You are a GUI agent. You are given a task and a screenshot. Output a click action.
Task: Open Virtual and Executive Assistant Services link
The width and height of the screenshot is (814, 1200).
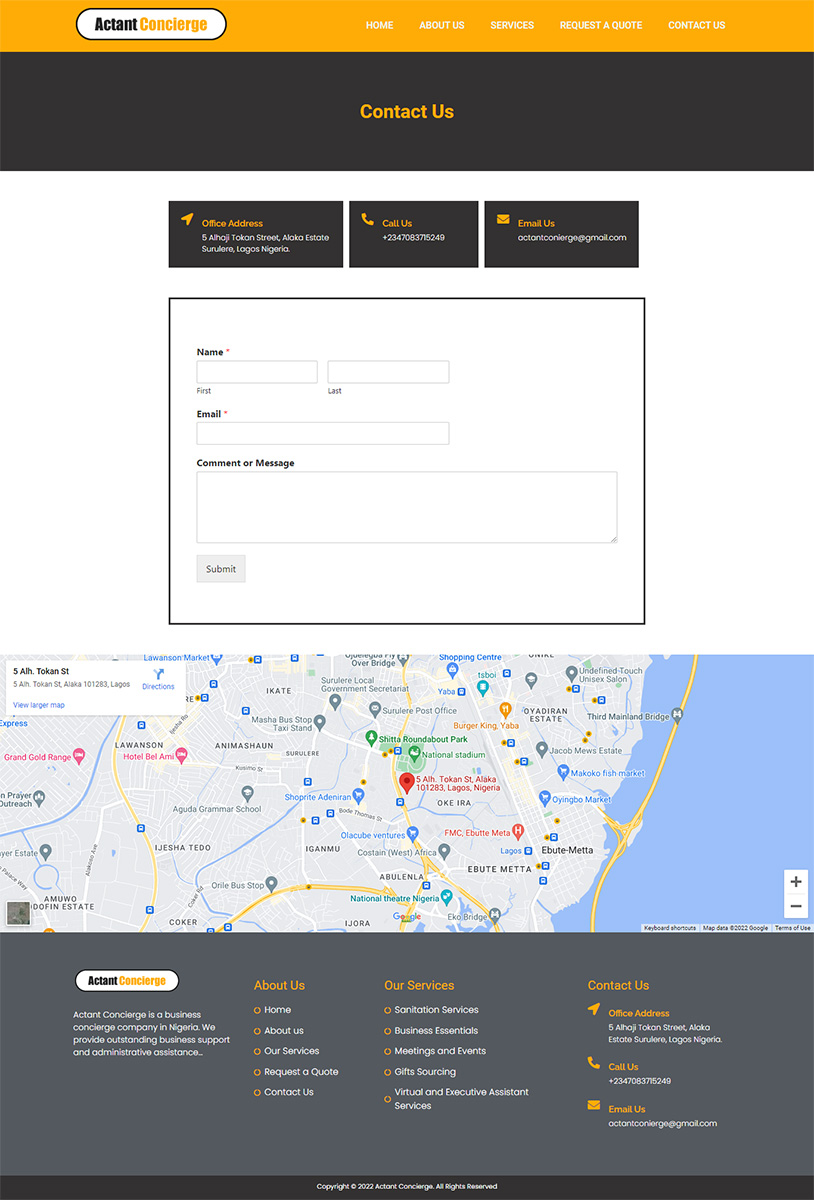click(x=462, y=1099)
